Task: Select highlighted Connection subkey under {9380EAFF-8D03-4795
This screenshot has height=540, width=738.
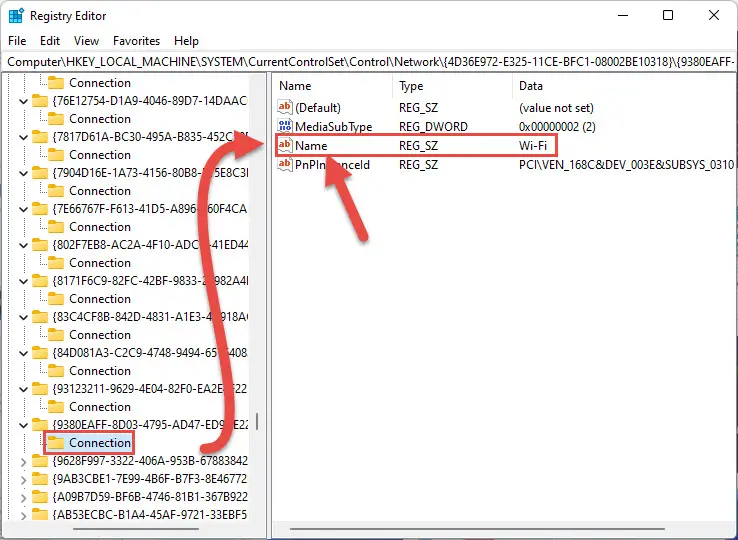Action: click(100, 443)
